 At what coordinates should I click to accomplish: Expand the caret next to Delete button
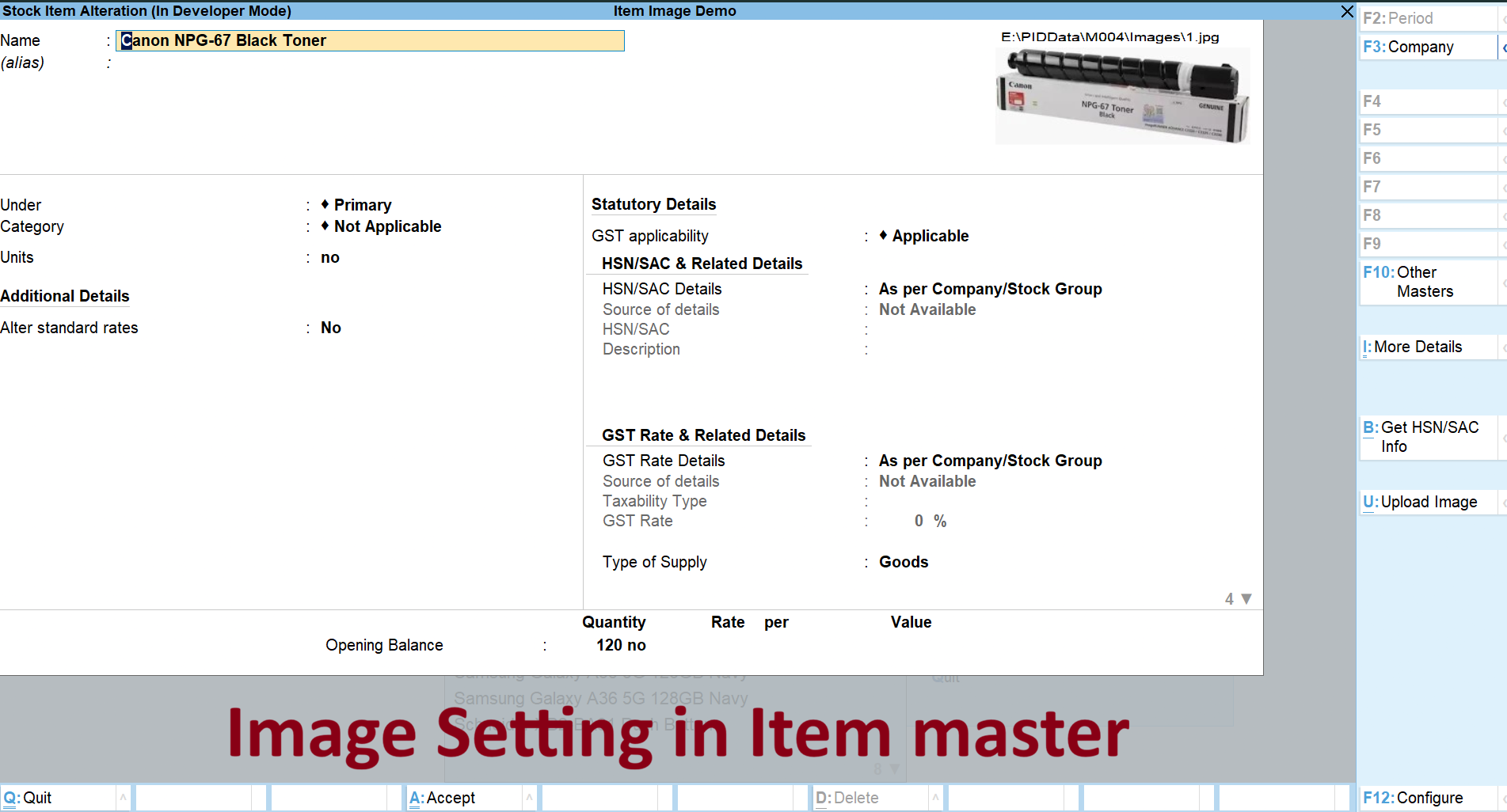[x=936, y=798]
